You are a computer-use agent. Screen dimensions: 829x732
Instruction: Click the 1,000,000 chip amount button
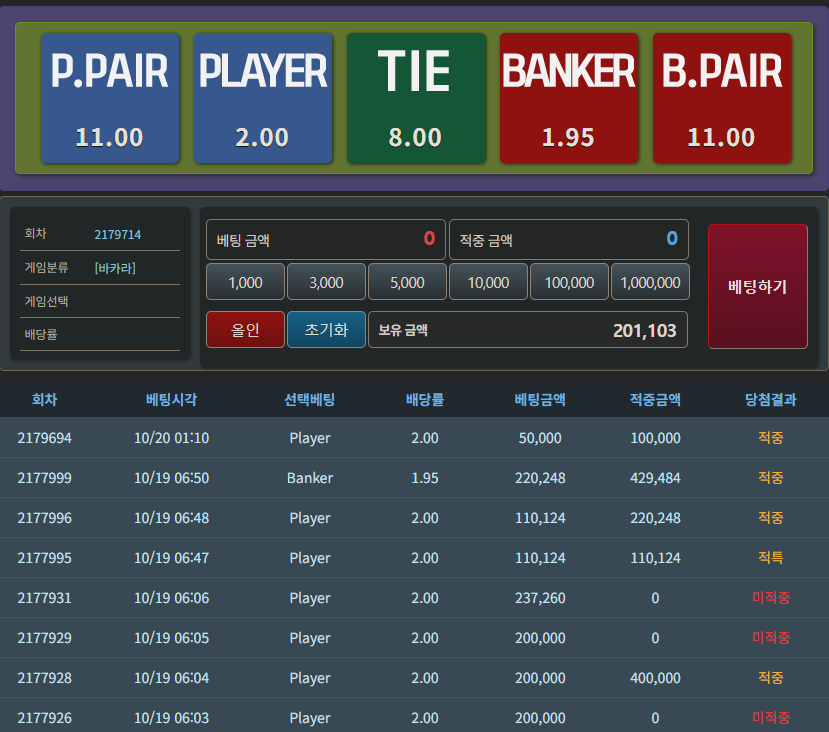coord(650,282)
